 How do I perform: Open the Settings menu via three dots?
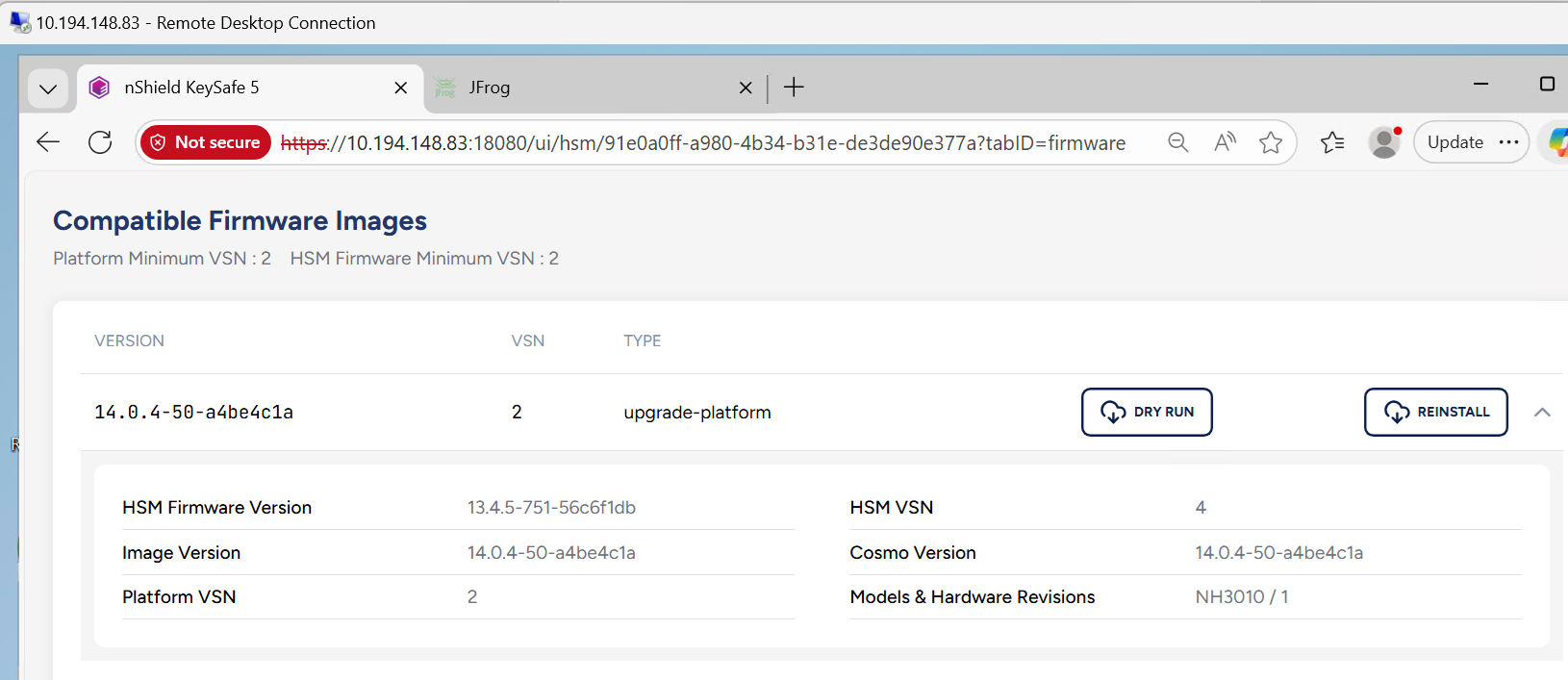pyautogui.click(x=1506, y=141)
